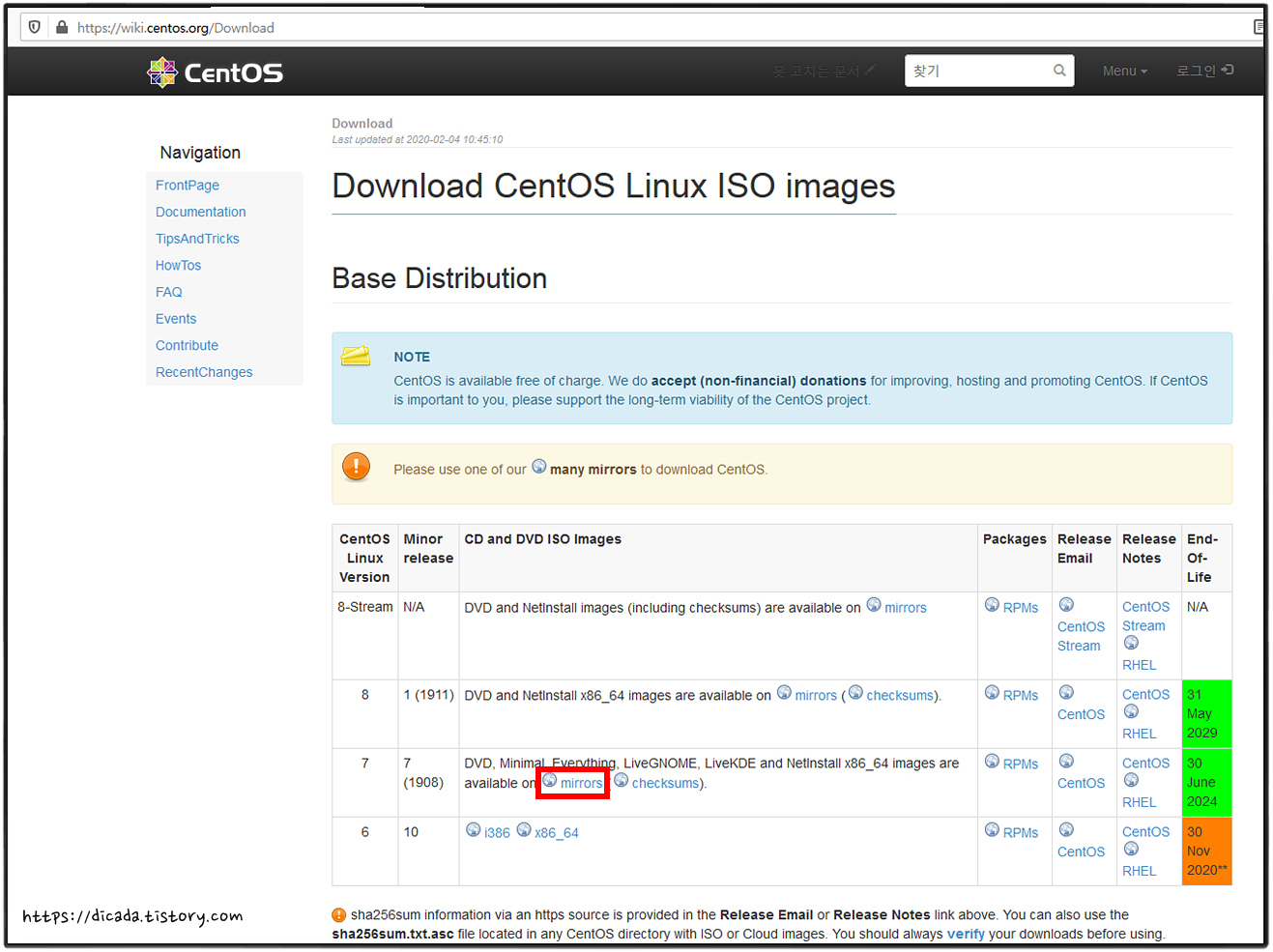Click the browser address bar URL
The width and height of the screenshot is (1273, 952).
[x=176, y=28]
